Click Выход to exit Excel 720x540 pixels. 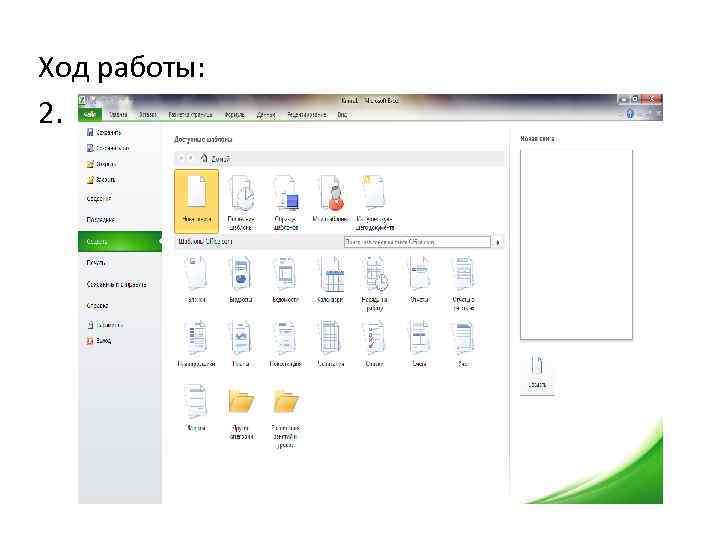pyautogui.click(x=99, y=341)
